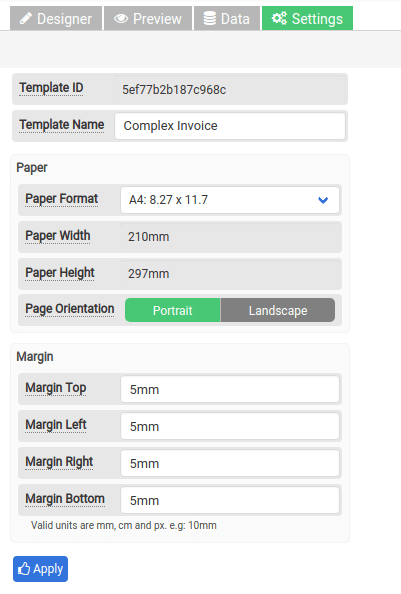Open the Paper Format dropdown
This screenshot has width=401, height=594.
tap(230, 200)
